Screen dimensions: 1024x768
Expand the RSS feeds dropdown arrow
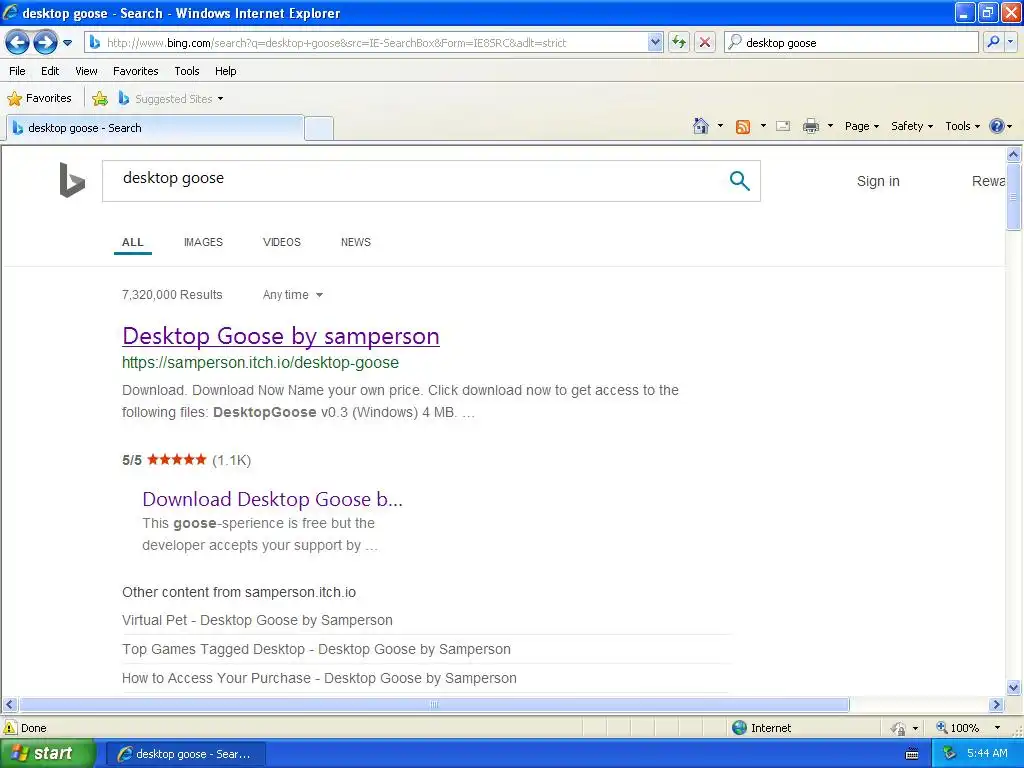tap(763, 126)
